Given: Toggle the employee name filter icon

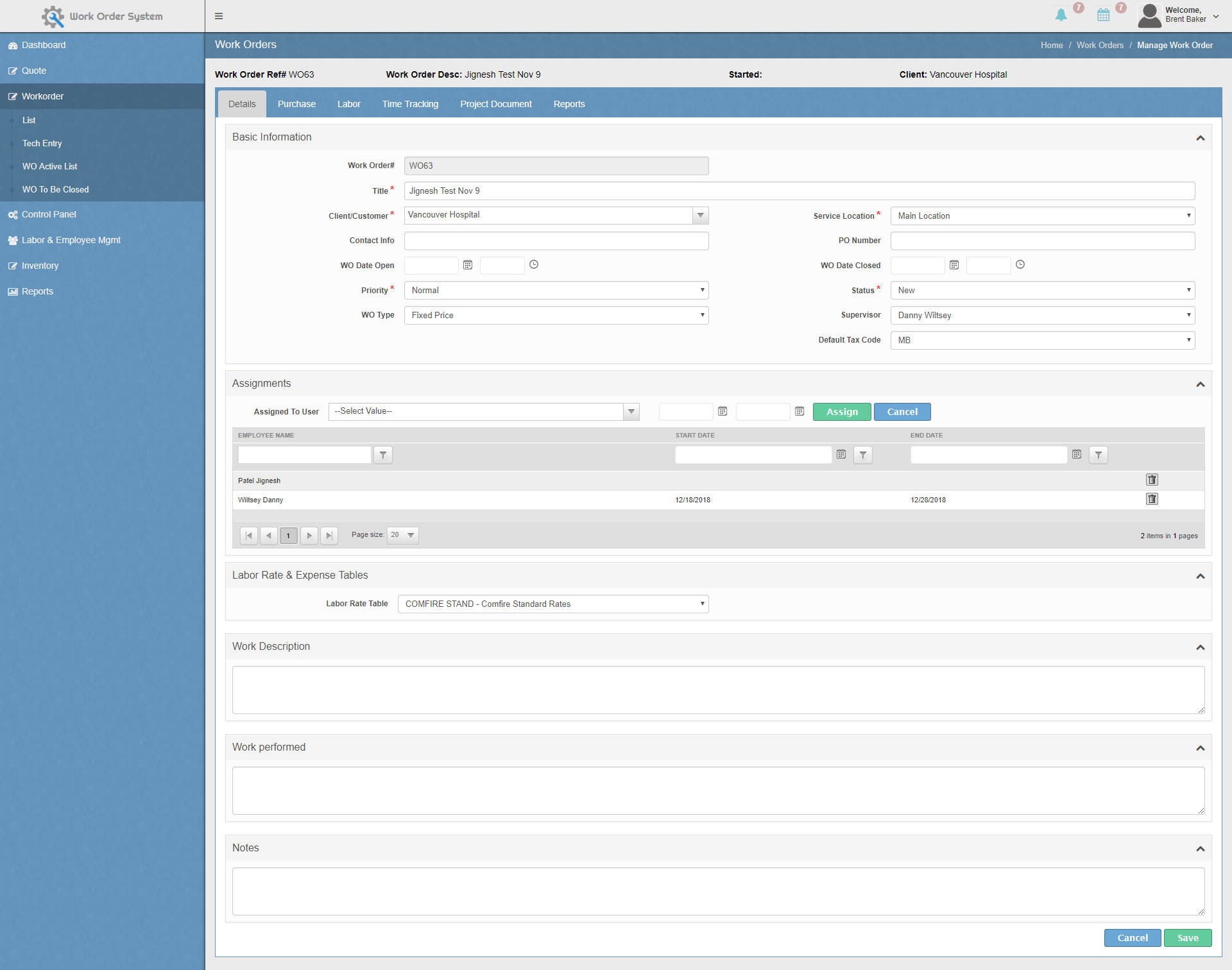Looking at the screenshot, I should 383,455.
